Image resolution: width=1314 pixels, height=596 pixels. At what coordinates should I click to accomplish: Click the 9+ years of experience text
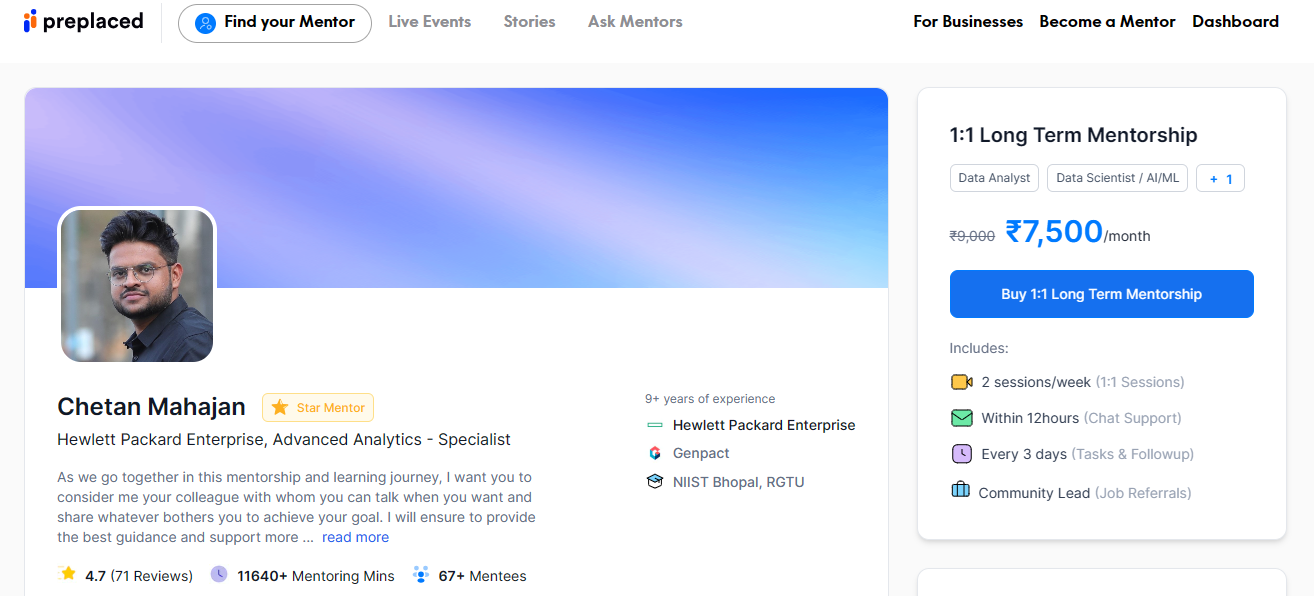pos(710,398)
